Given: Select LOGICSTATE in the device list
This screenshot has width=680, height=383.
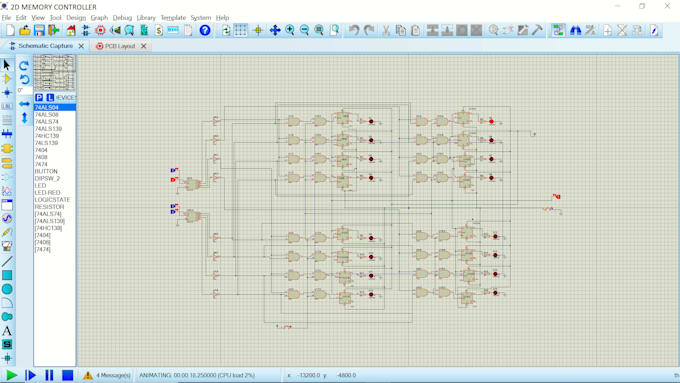Looking at the screenshot, I should pos(55,200).
